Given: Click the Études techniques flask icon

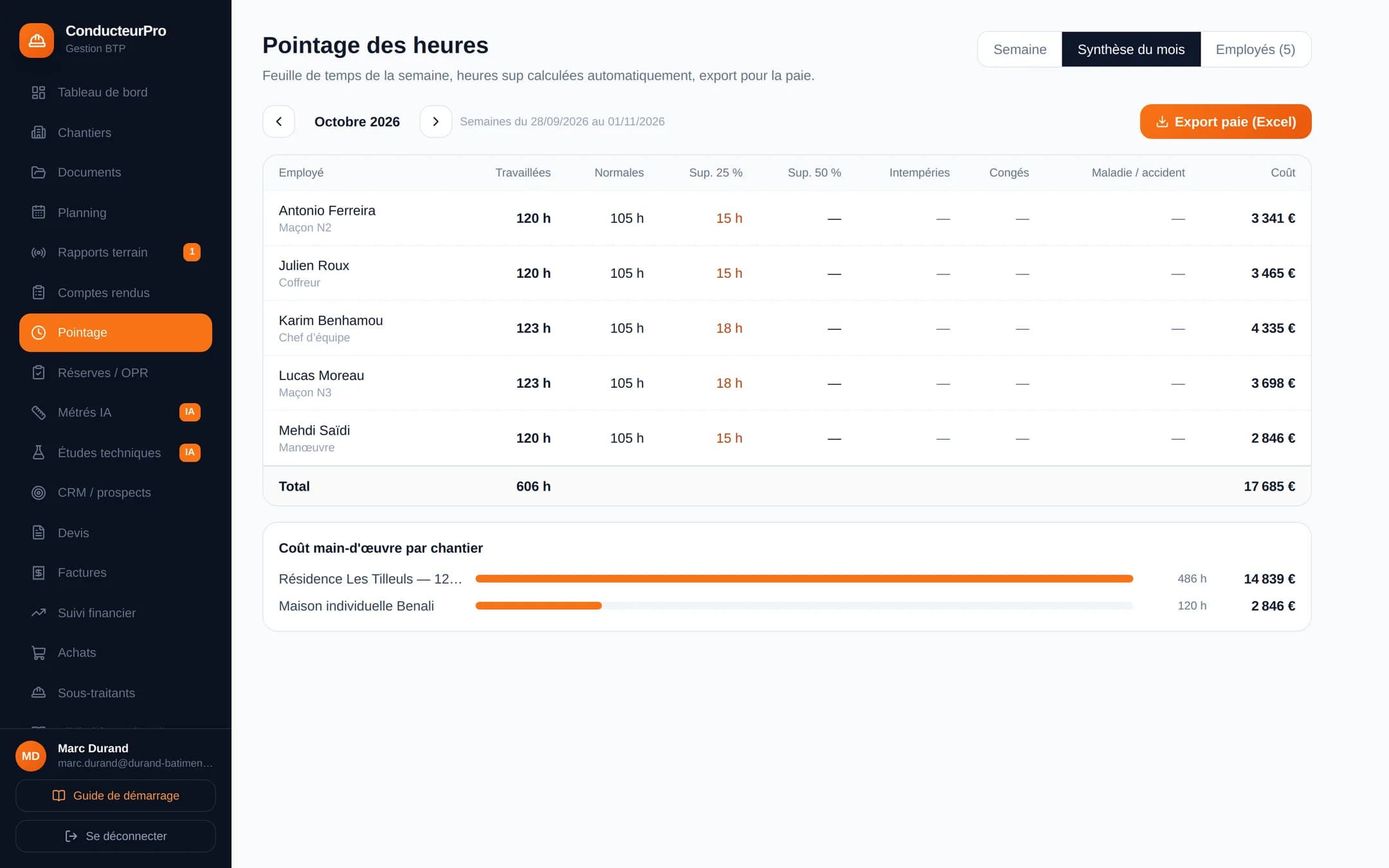Looking at the screenshot, I should pos(39,453).
